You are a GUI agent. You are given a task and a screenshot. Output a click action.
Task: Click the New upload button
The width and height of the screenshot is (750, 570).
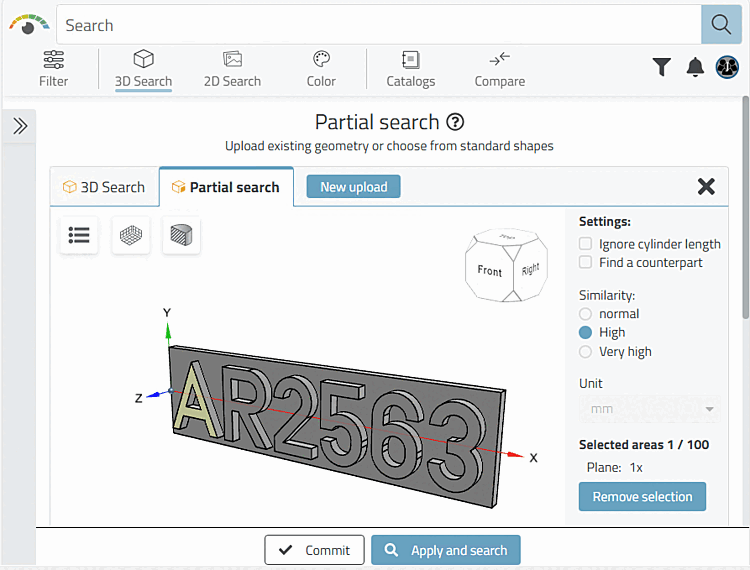click(x=353, y=187)
